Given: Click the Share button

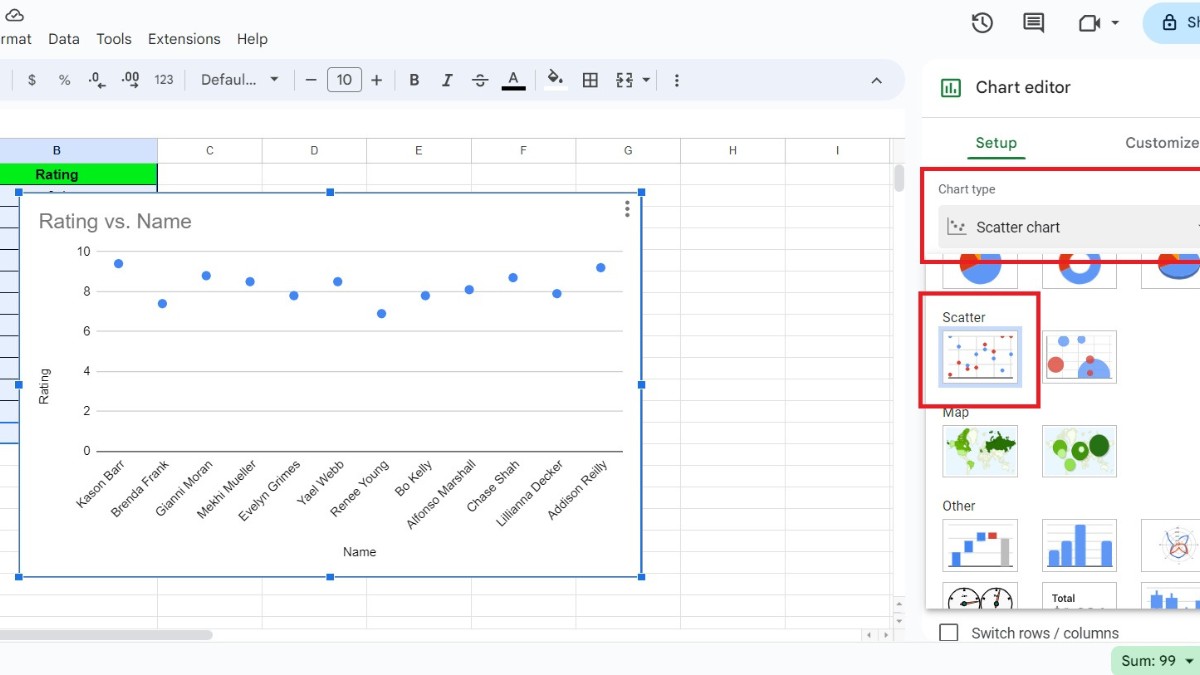Looking at the screenshot, I should [x=1178, y=22].
